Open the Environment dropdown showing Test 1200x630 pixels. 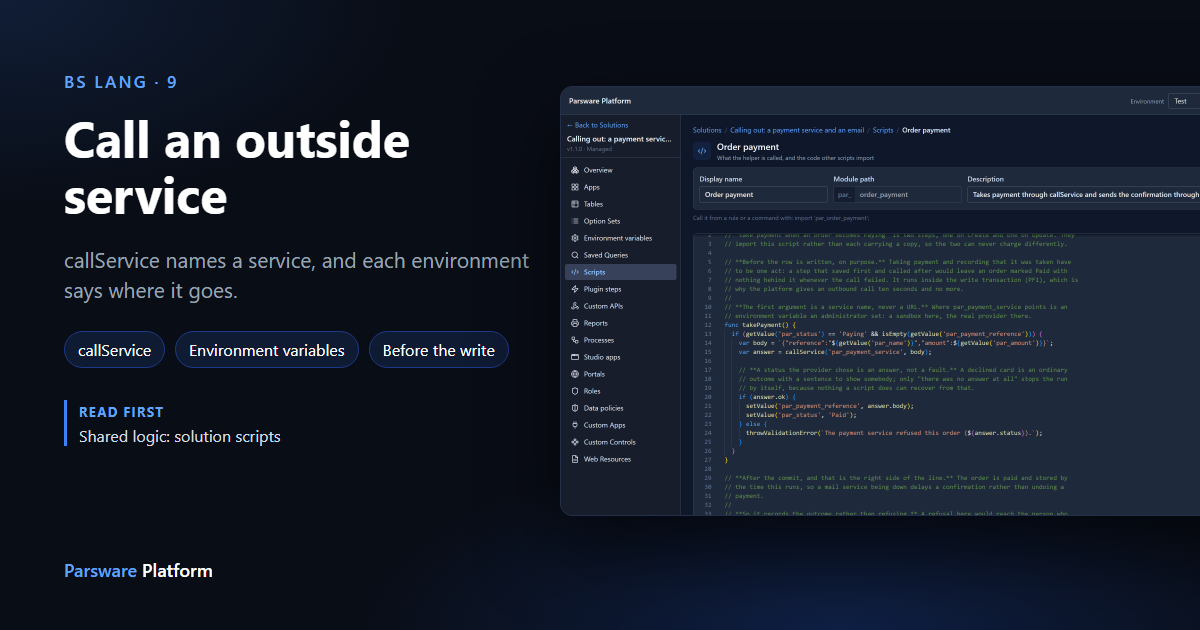pos(1184,101)
